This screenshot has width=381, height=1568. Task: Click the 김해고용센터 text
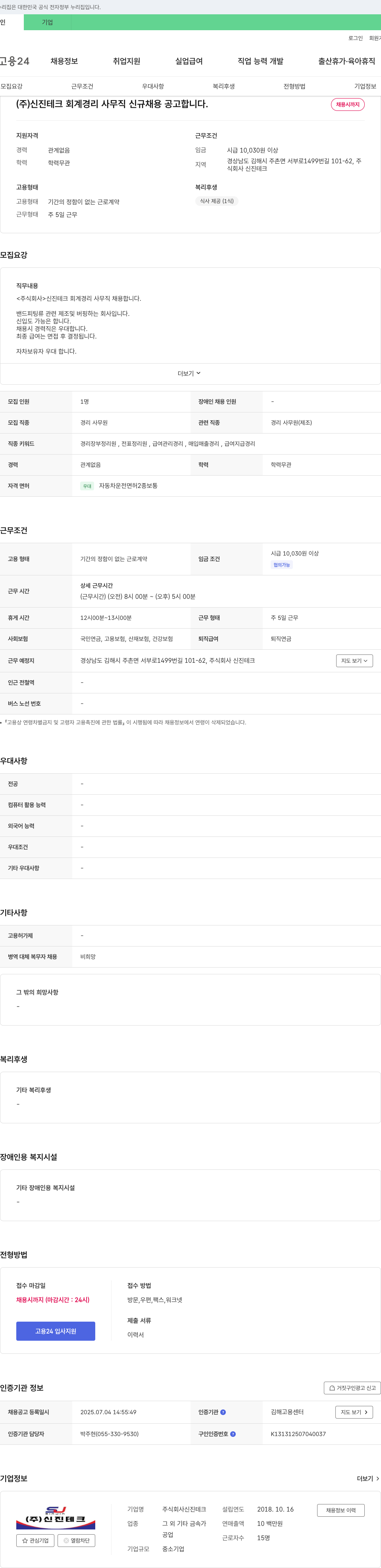click(287, 1411)
